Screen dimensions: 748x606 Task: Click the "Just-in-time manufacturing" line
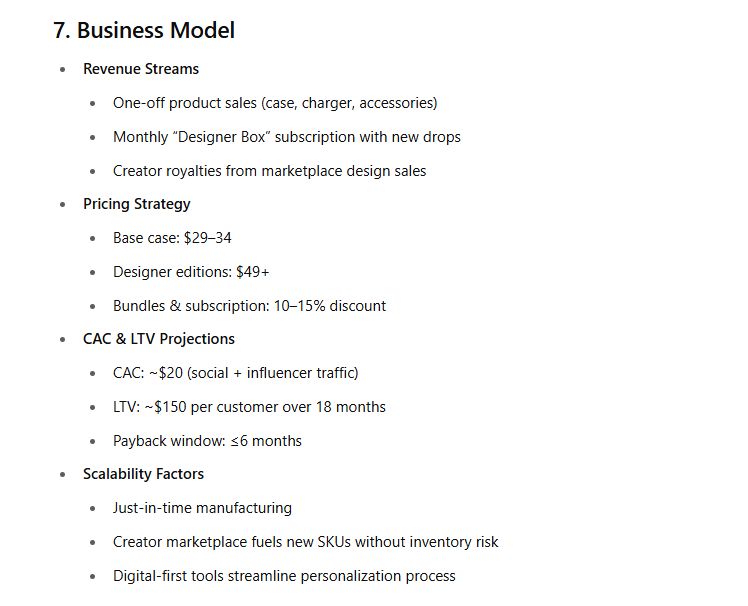pos(202,508)
